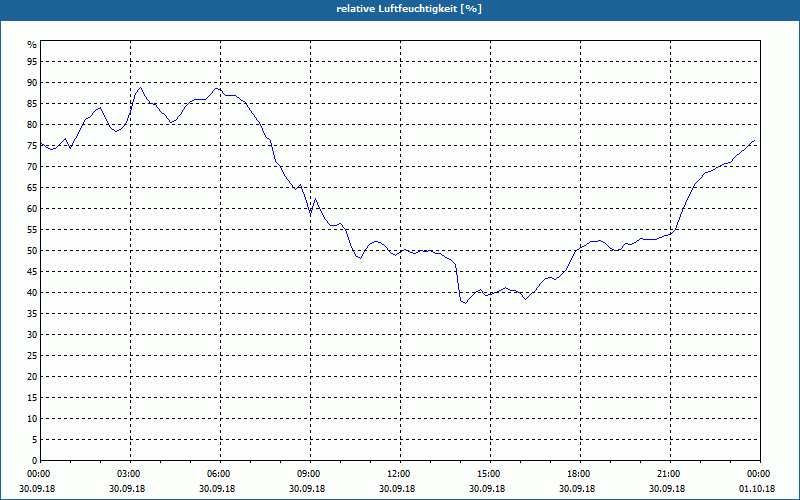Click the blue title bar
The width and height of the screenshot is (800, 500).
[x=400, y=10]
